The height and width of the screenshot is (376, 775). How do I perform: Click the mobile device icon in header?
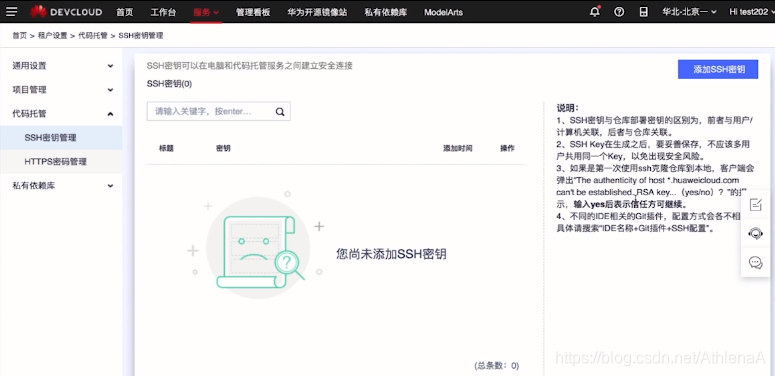(x=643, y=12)
